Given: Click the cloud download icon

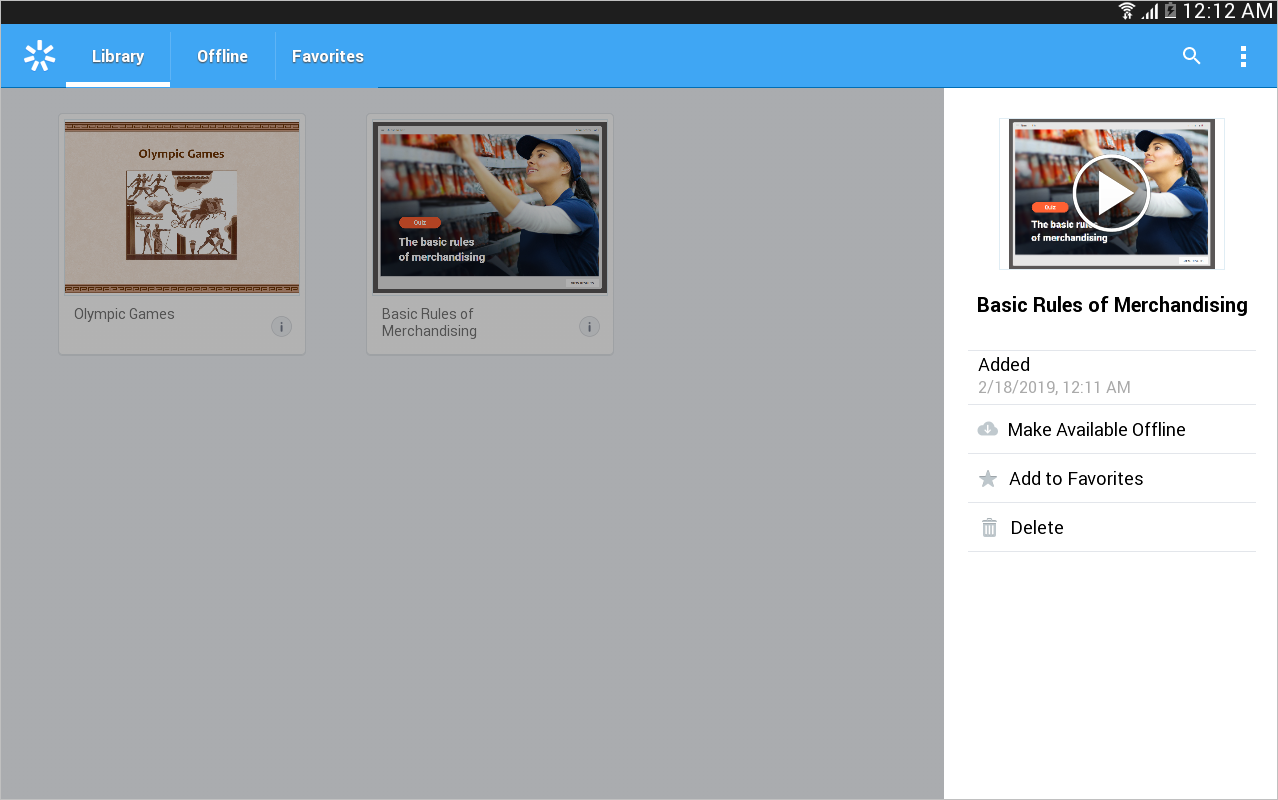Looking at the screenshot, I should pyautogui.click(x=987, y=430).
